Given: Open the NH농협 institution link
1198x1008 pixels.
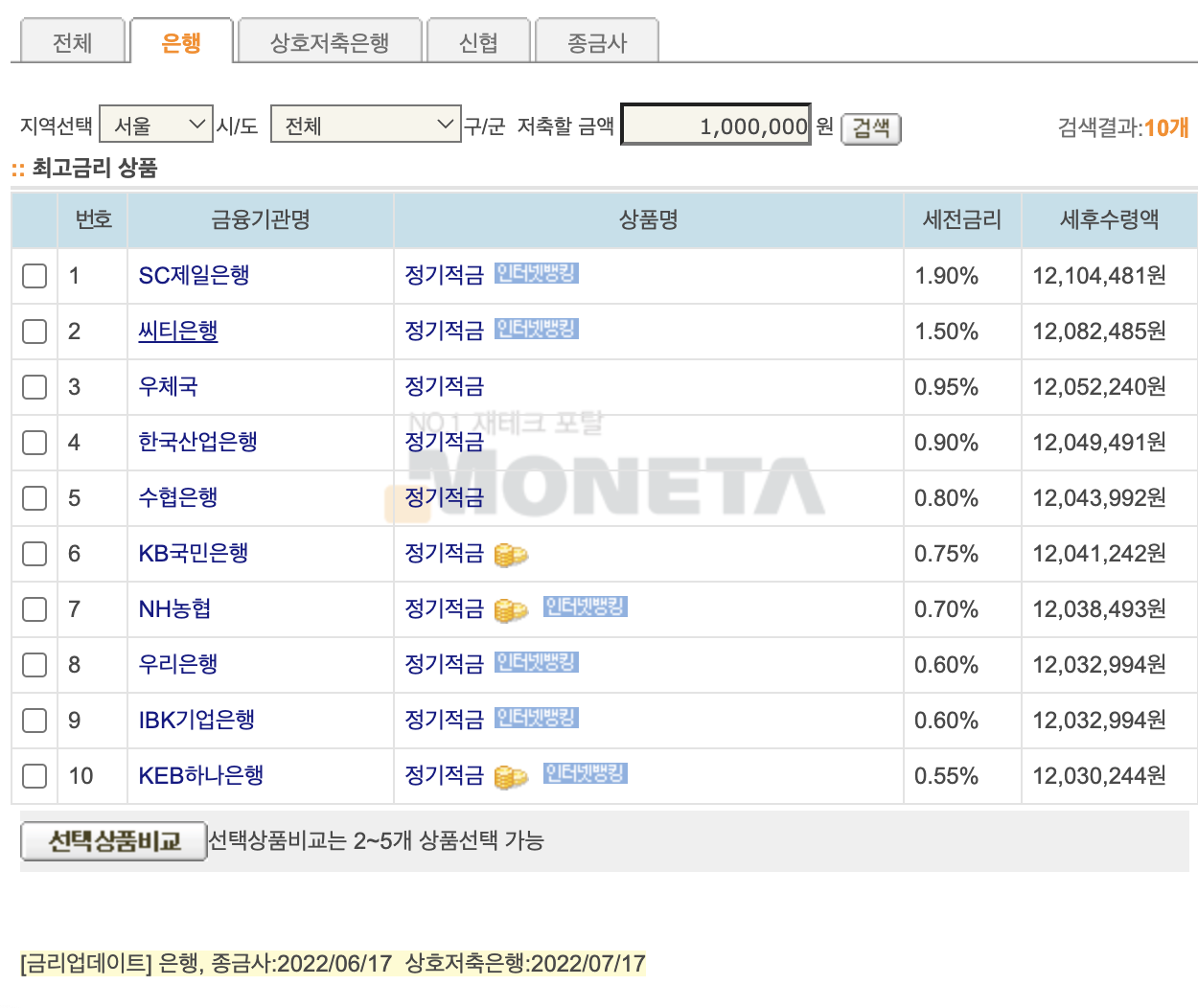Looking at the screenshot, I should (x=175, y=609).
